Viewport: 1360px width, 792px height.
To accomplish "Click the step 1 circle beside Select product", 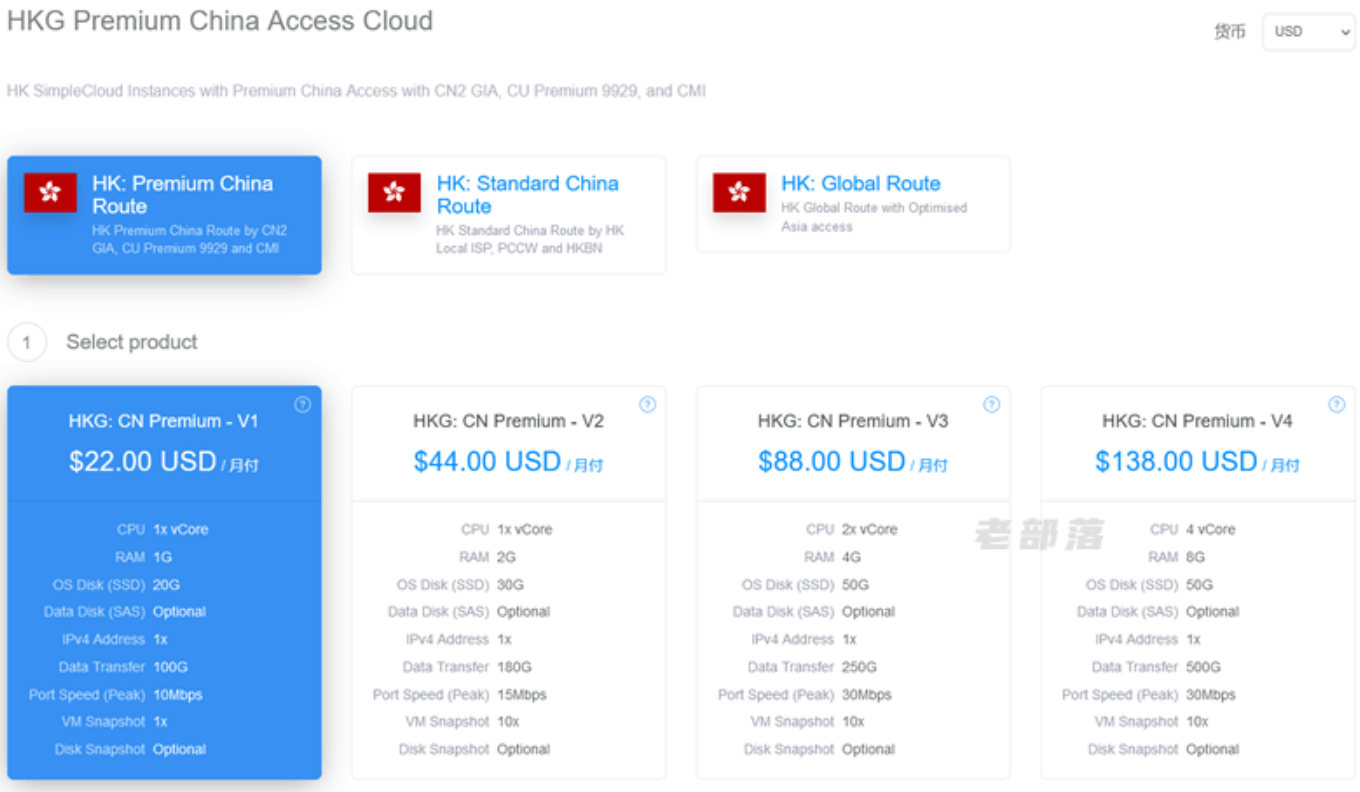I will pyautogui.click(x=27, y=343).
